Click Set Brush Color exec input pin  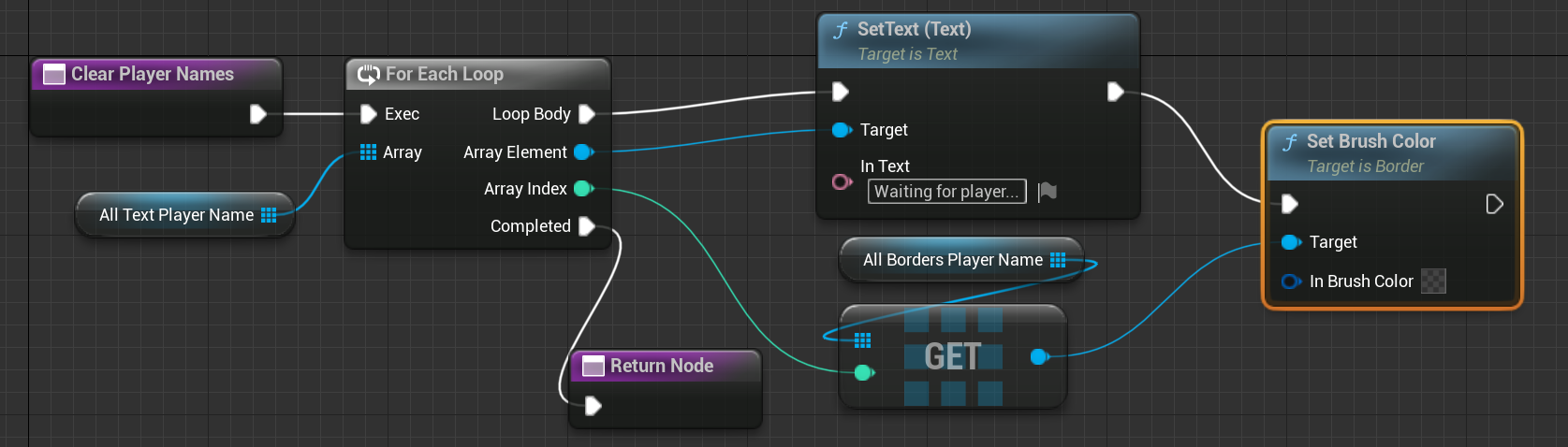(1290, 204)
